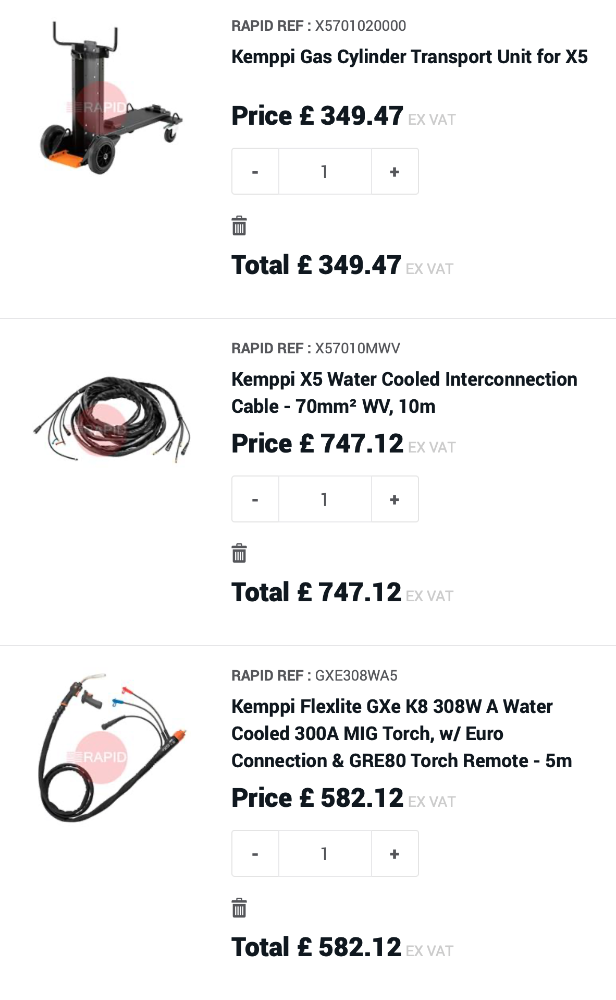Viewport: 616px width, 1000px height.
Task: Click the Gas Cylinder Transport Unit quantity field
Action: pos(324,172)
